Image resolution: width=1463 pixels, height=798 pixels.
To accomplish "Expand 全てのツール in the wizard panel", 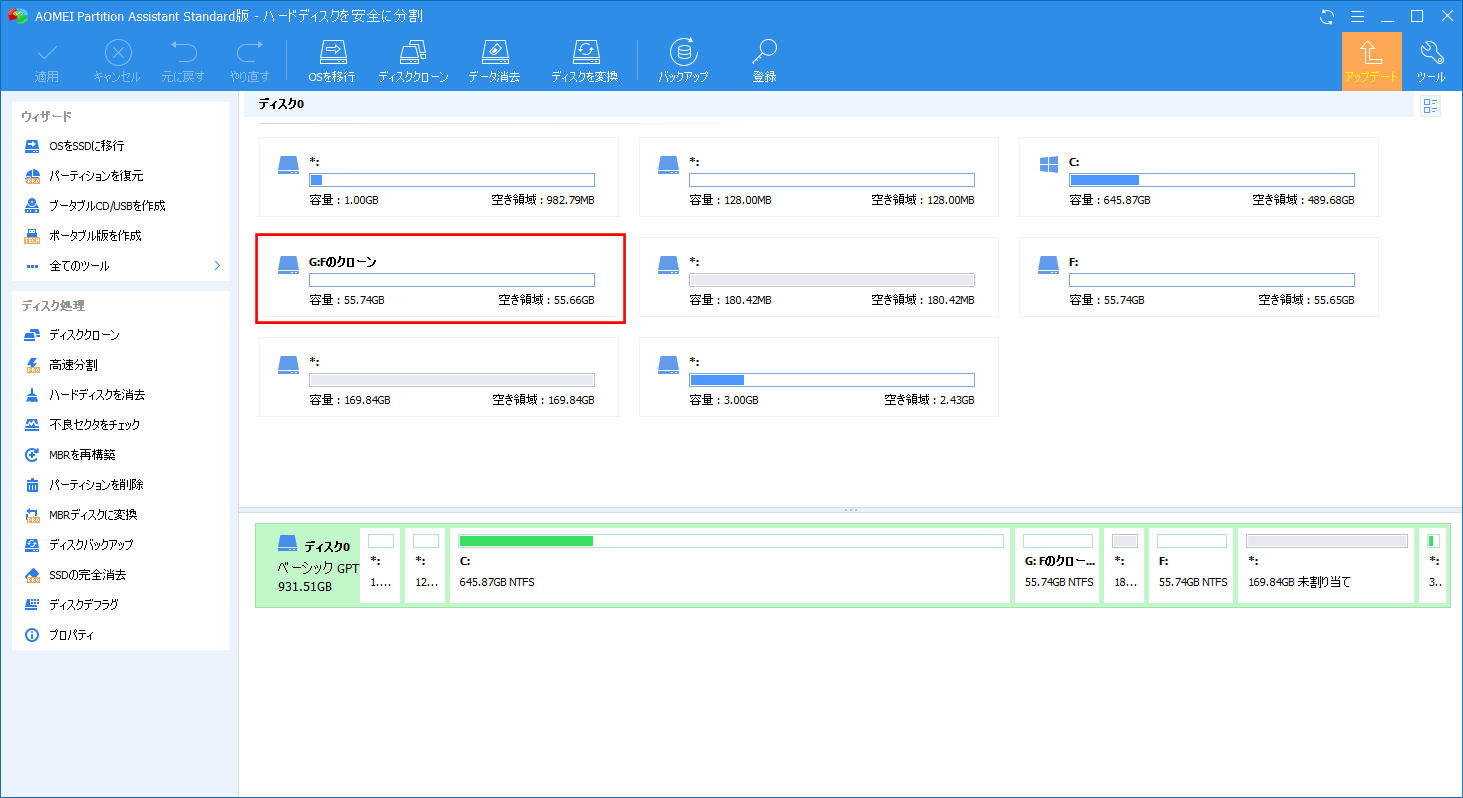I will coord(120,266).
